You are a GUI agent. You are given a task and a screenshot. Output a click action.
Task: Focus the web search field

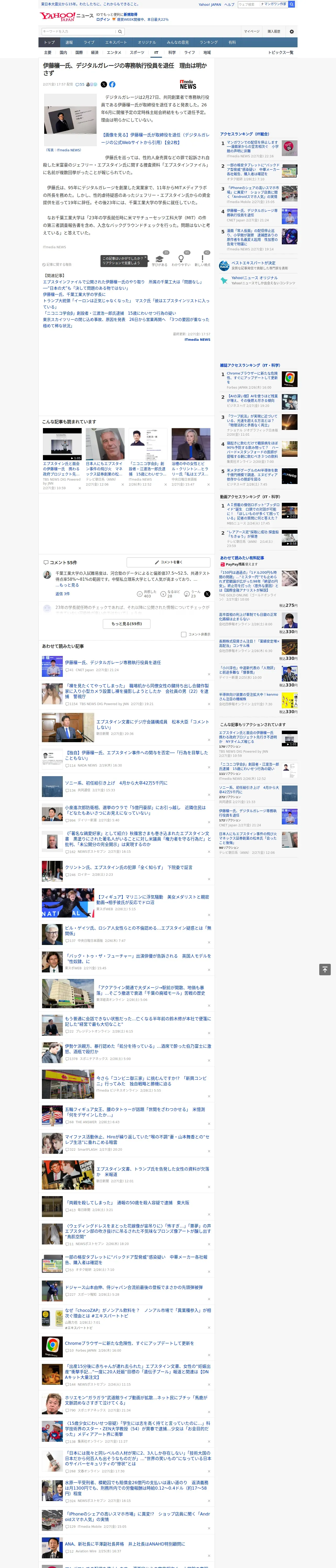[249, 4]
